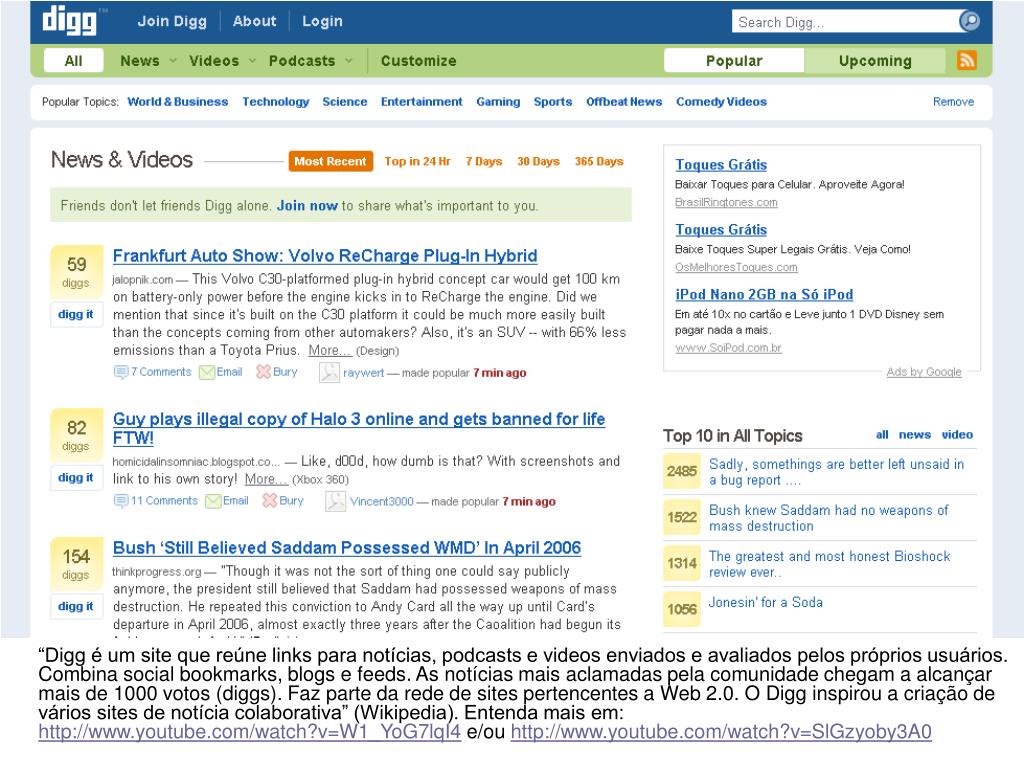Click More link on Volvo story

tap(330, 350)
